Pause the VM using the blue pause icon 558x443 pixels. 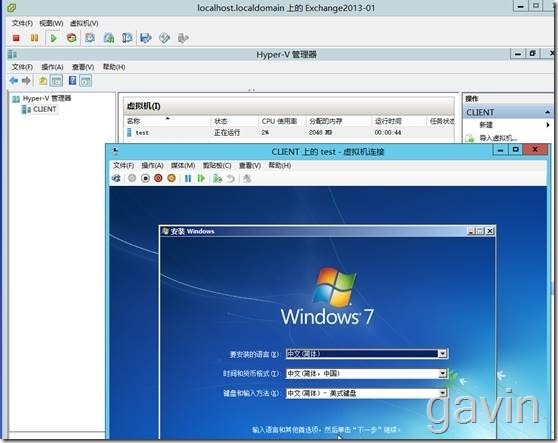click(188, 178)
